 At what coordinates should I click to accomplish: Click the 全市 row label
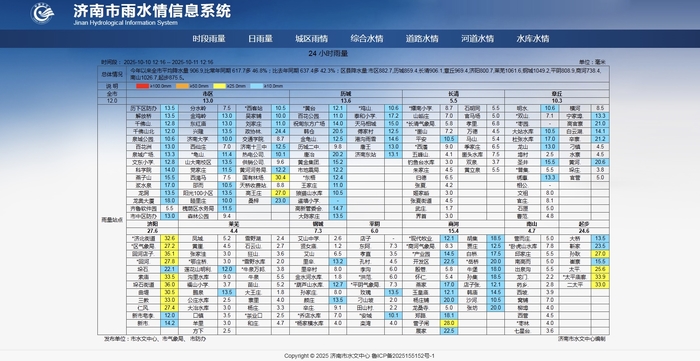pos(112,94)
